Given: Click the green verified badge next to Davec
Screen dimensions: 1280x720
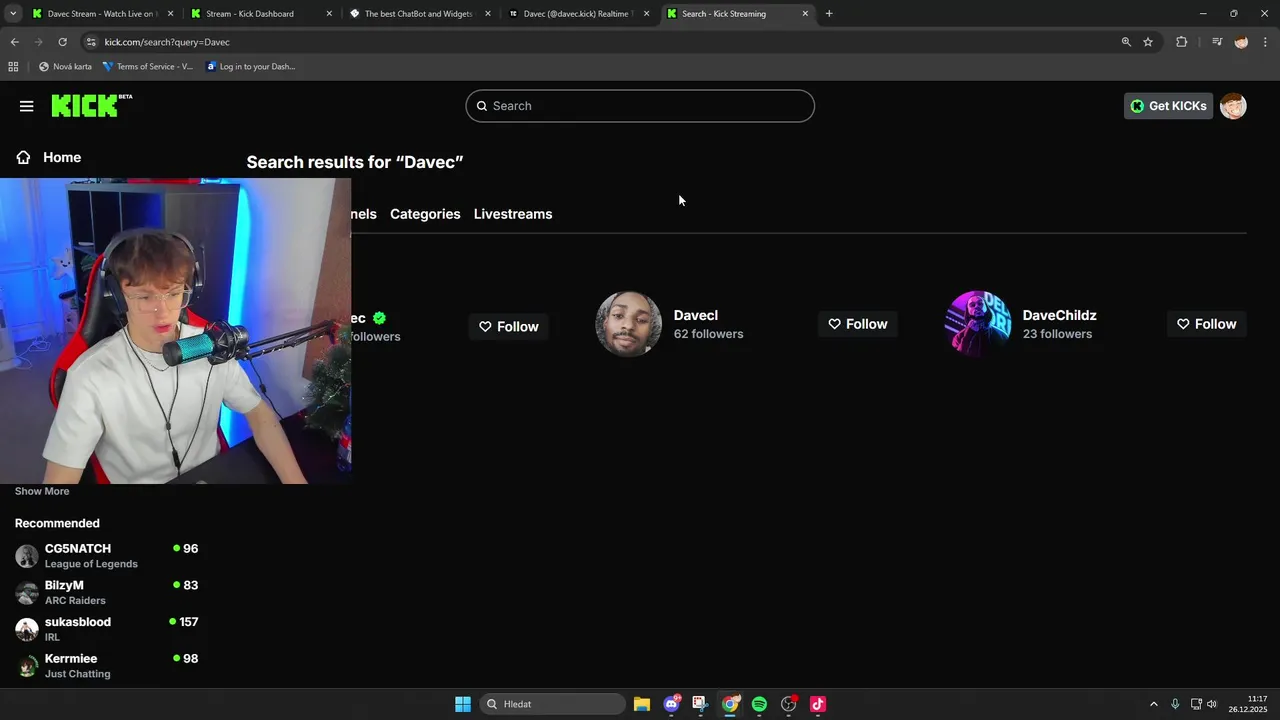Looking at the screenshot, I should point(379,318).
